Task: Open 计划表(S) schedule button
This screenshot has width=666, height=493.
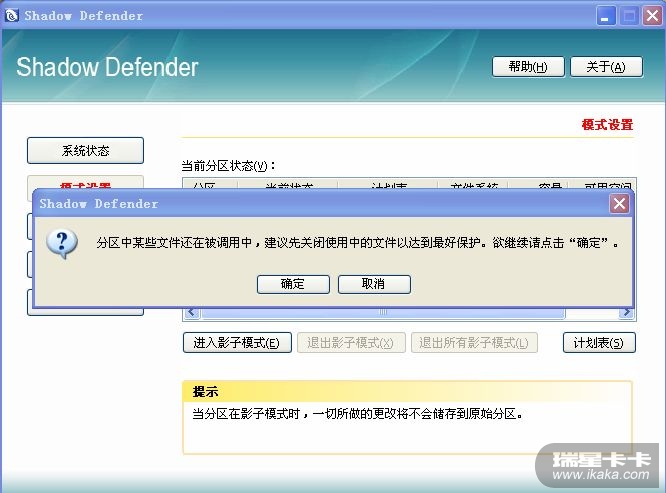Action: pos(599,342)
